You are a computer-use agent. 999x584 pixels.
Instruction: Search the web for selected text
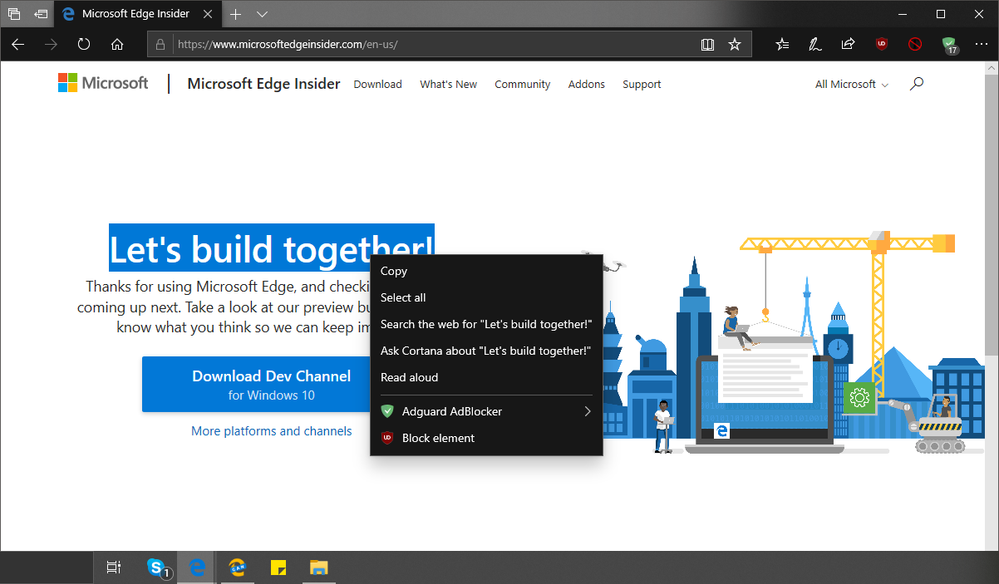tap(486, 324)
